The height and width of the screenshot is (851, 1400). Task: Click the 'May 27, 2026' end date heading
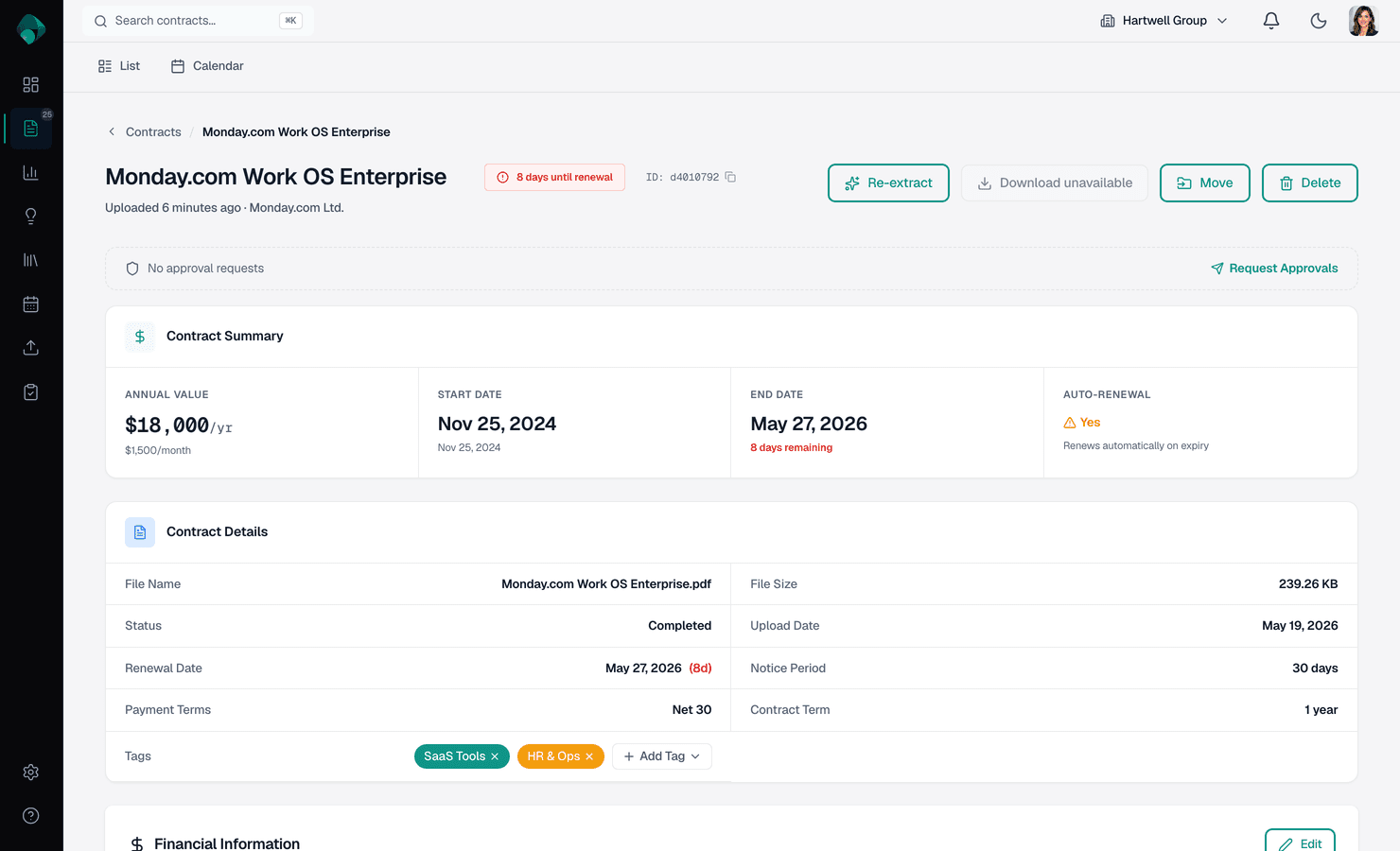coord(809,424)
